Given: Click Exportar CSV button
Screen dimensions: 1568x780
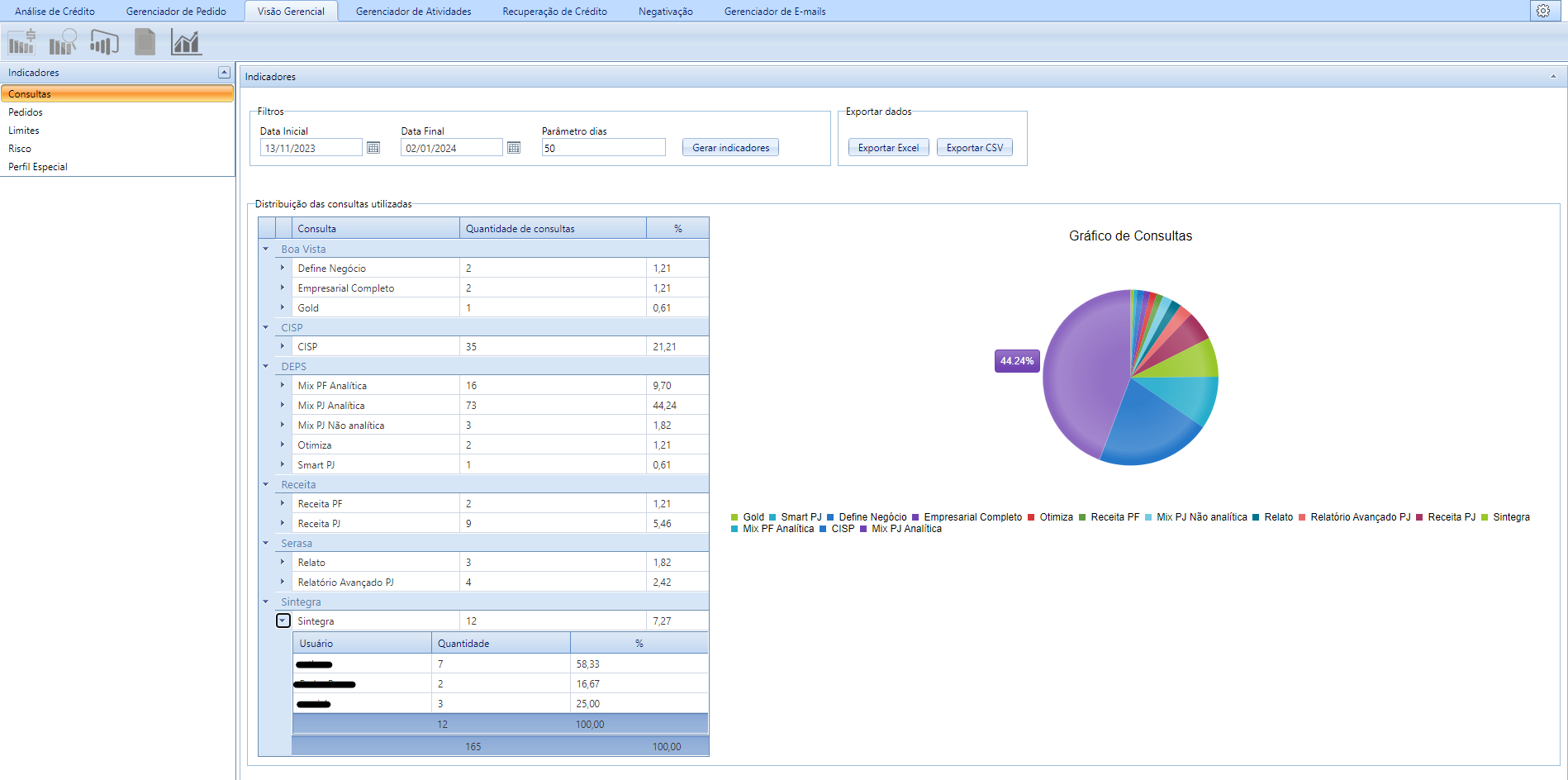Looking at the screenshot, I should pos(975,147).
